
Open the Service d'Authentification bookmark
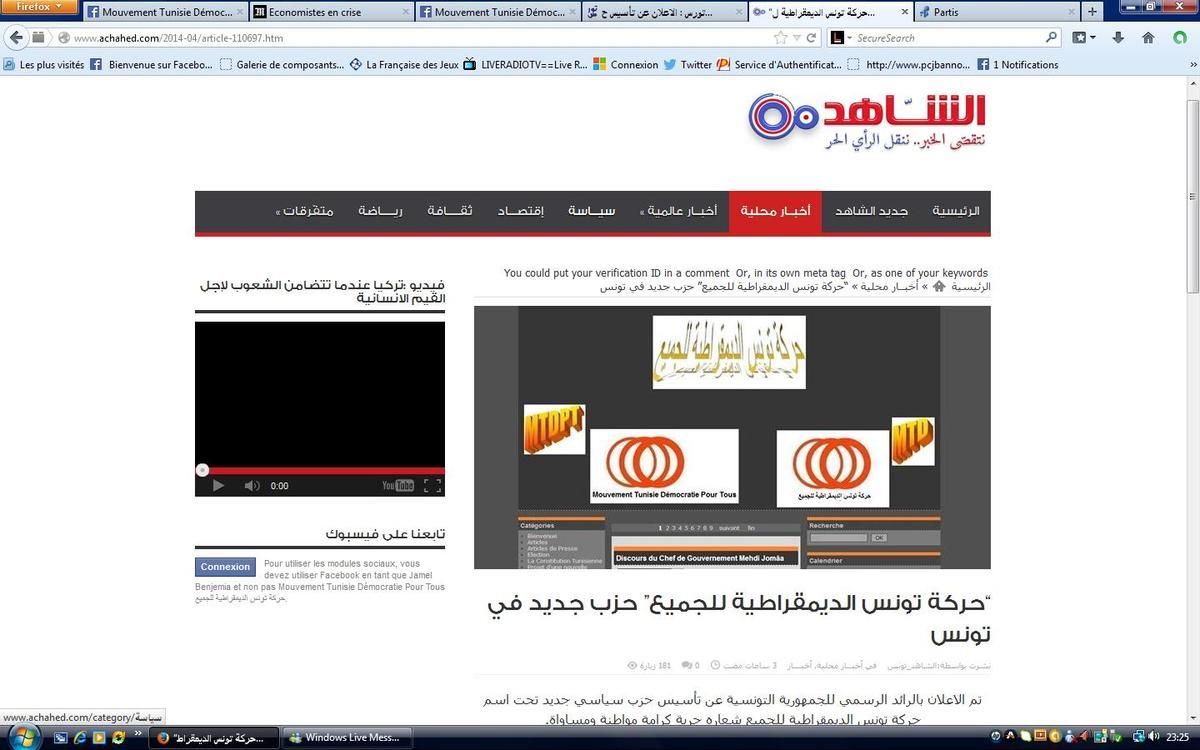click(780, 65)
